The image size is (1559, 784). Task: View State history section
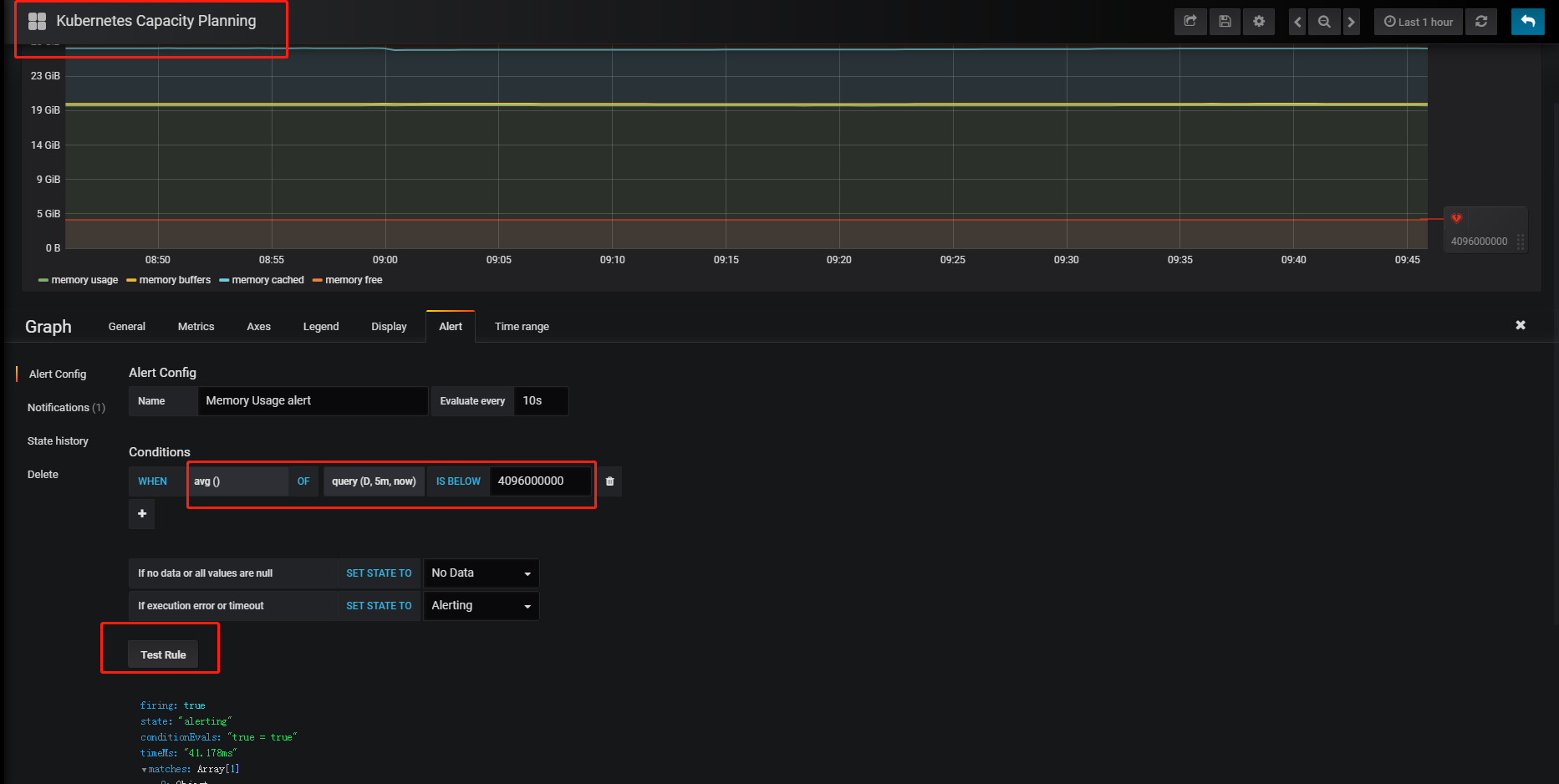tap(58, 441)
